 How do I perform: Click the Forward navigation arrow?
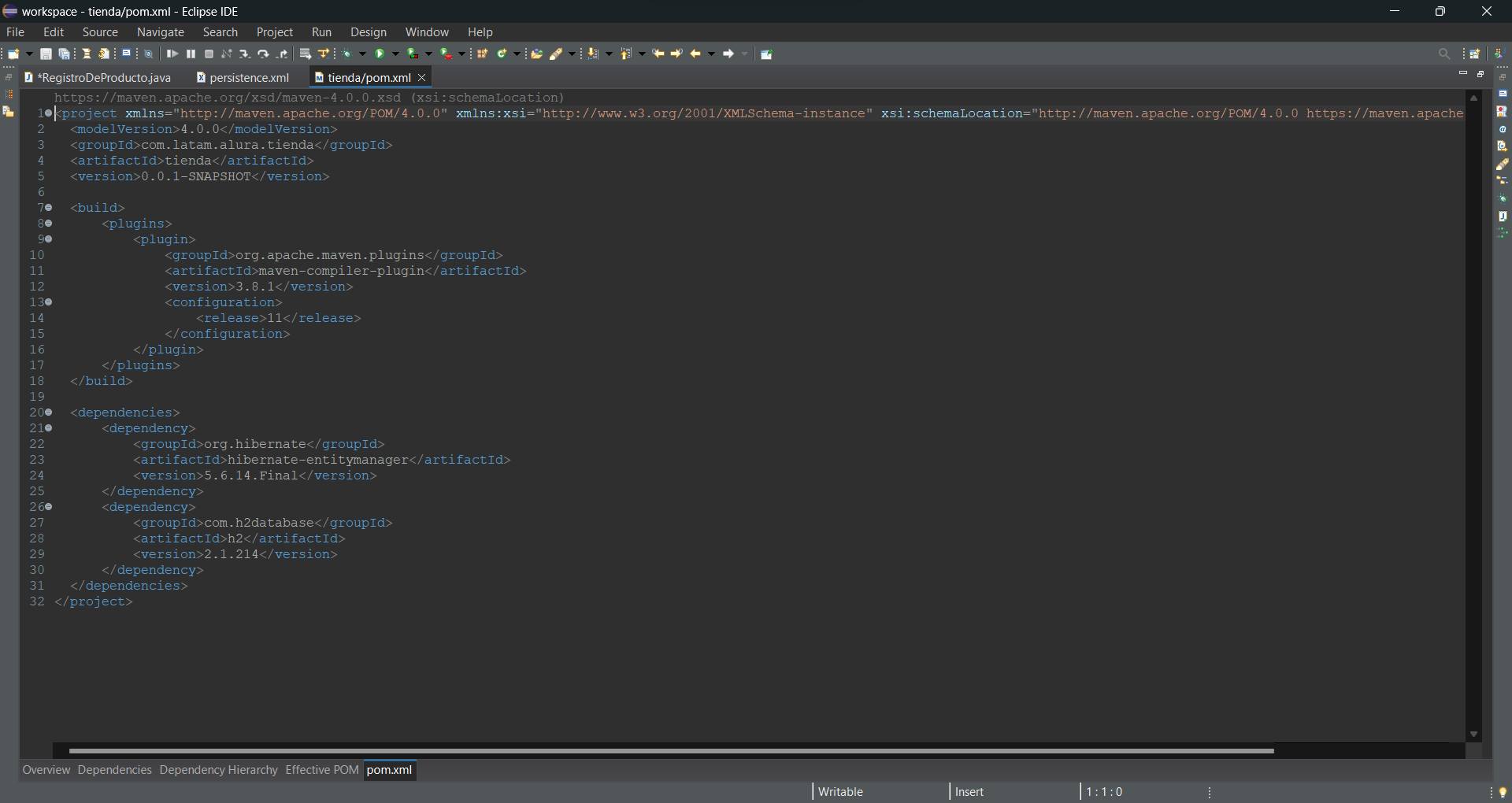click(x=728, y=54)
